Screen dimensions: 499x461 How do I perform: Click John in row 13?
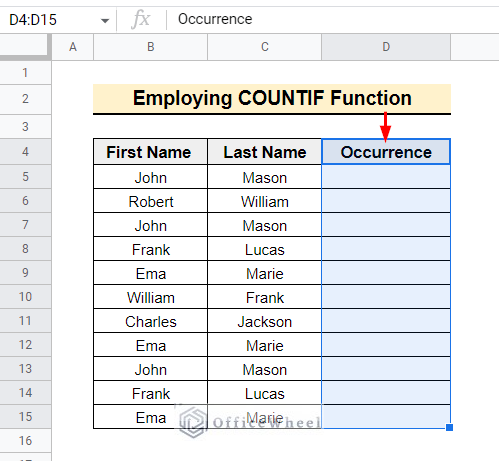coord(150,369)
